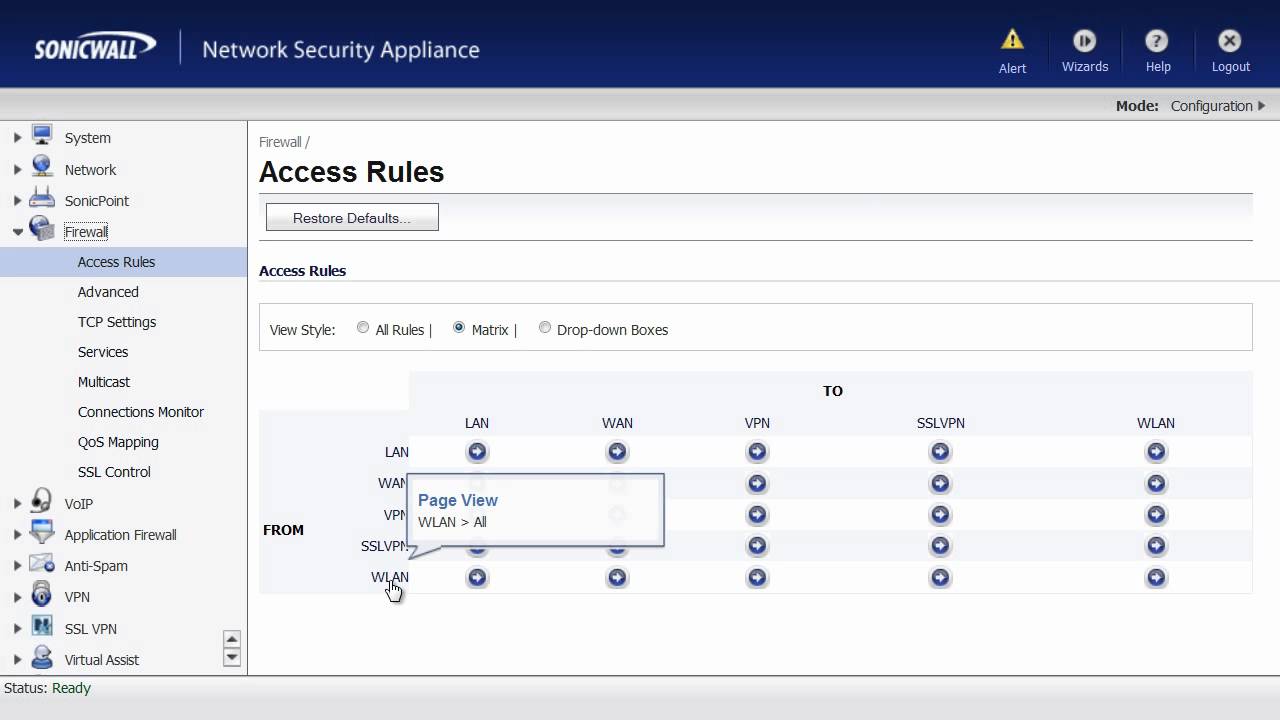This screenshot has height=720, width=1280.
Task: Click the Restore Defaults button
Action: pyautogui.click(x=352, y=218)
